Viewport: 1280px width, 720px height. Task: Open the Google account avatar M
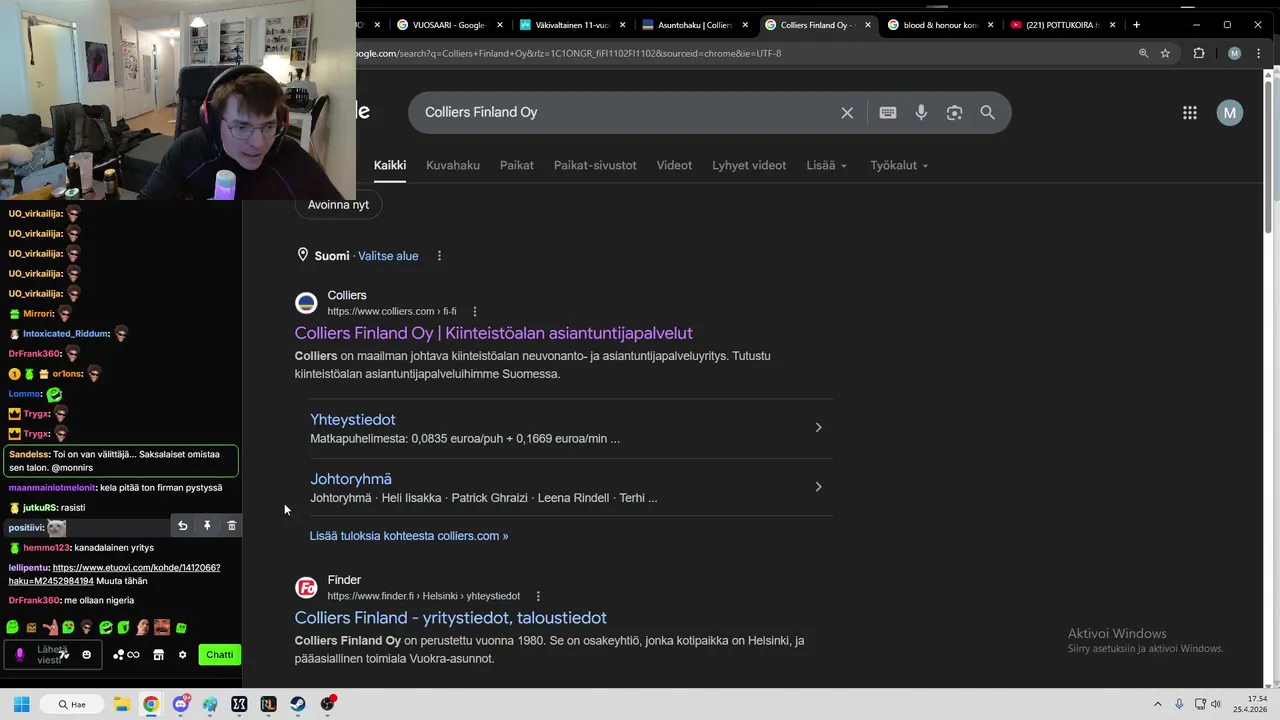pos(1230,113)
